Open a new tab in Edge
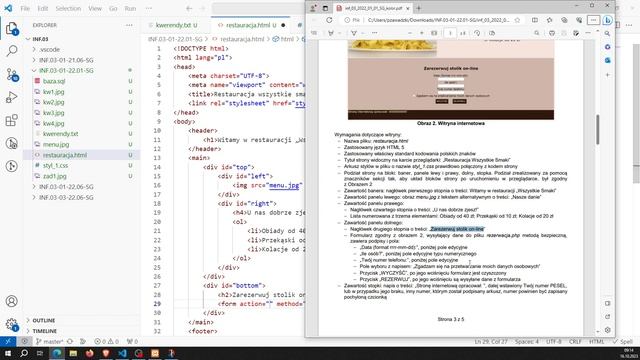The height and width of the screenshot is (360, 640). tap(419, 8)
